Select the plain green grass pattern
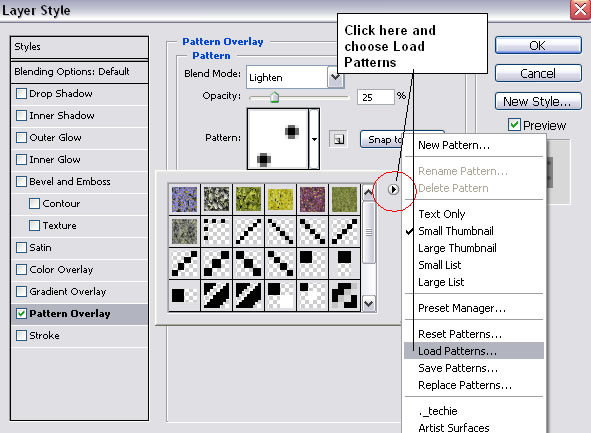The height and width of the screenshot is (433, 591). (x=344, y=199)
